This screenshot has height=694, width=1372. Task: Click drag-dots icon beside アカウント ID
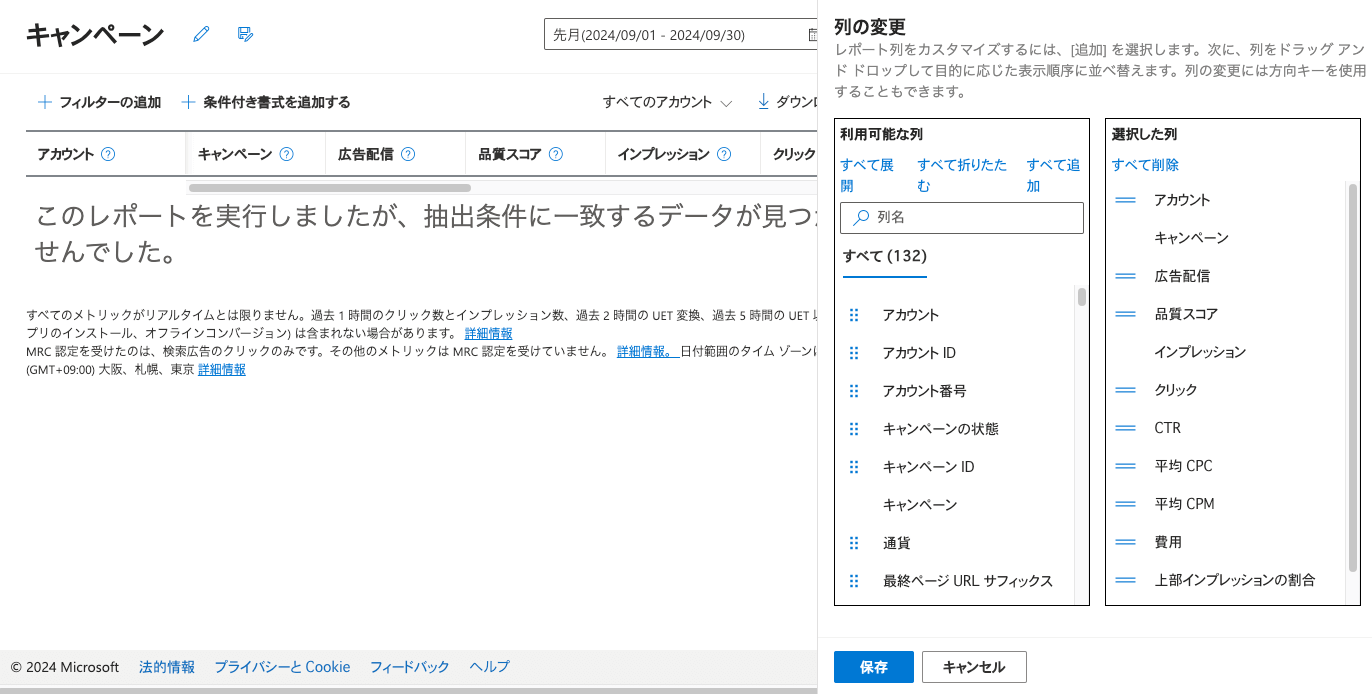tap(854, 353)
